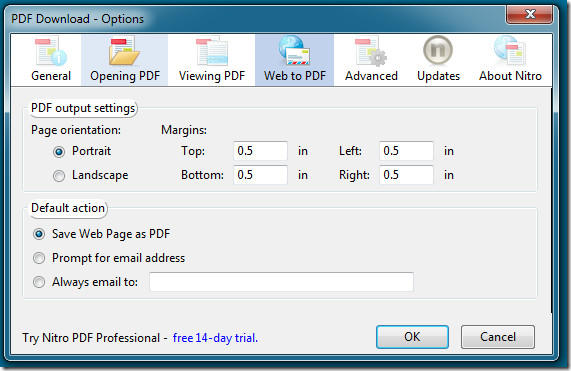Open the Opening PDF folder icon

(x=124, y=51)
